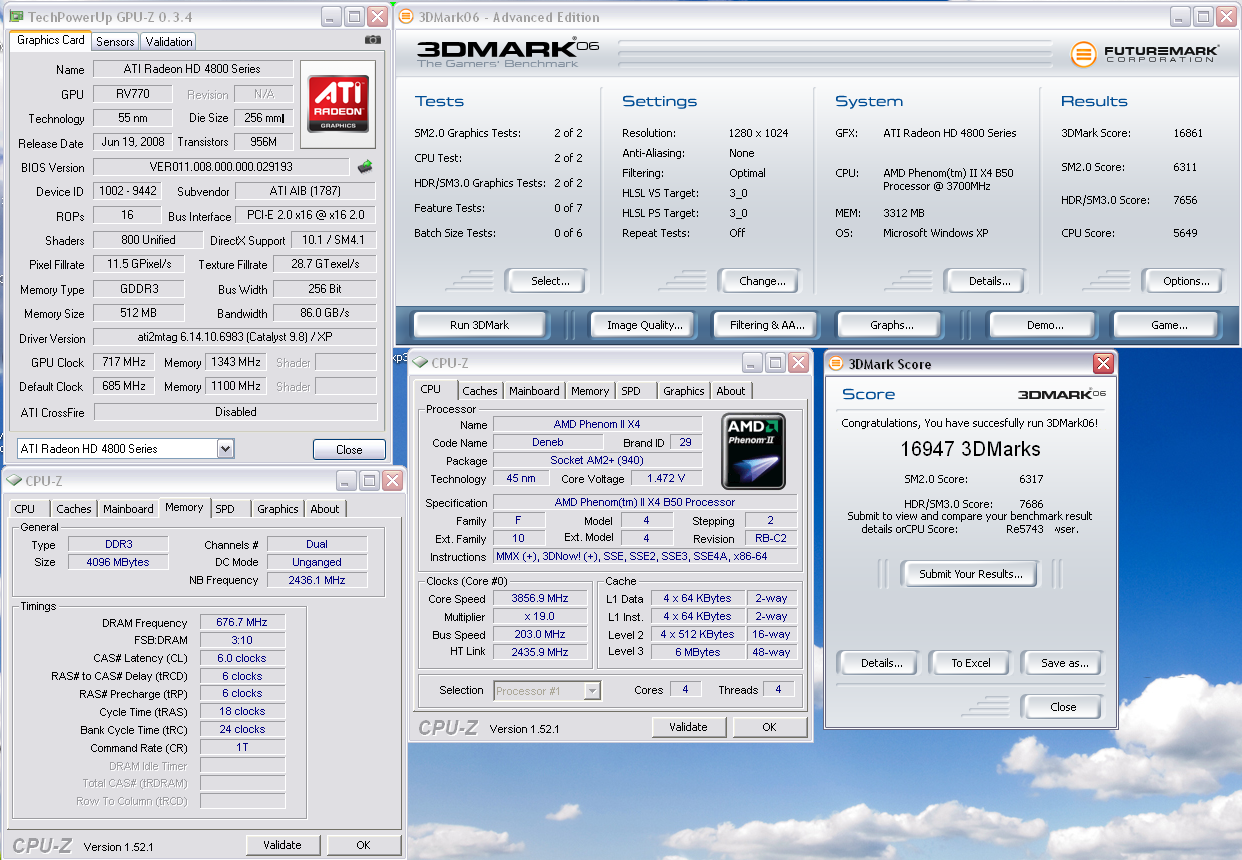Click the To Excel button

coord(971,663)
